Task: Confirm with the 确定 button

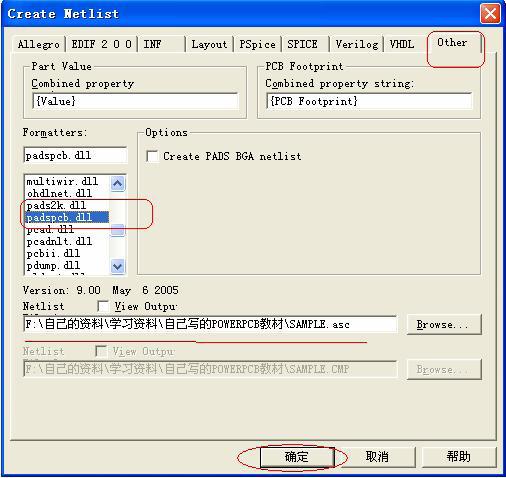Action: click(x=297, y=456)
